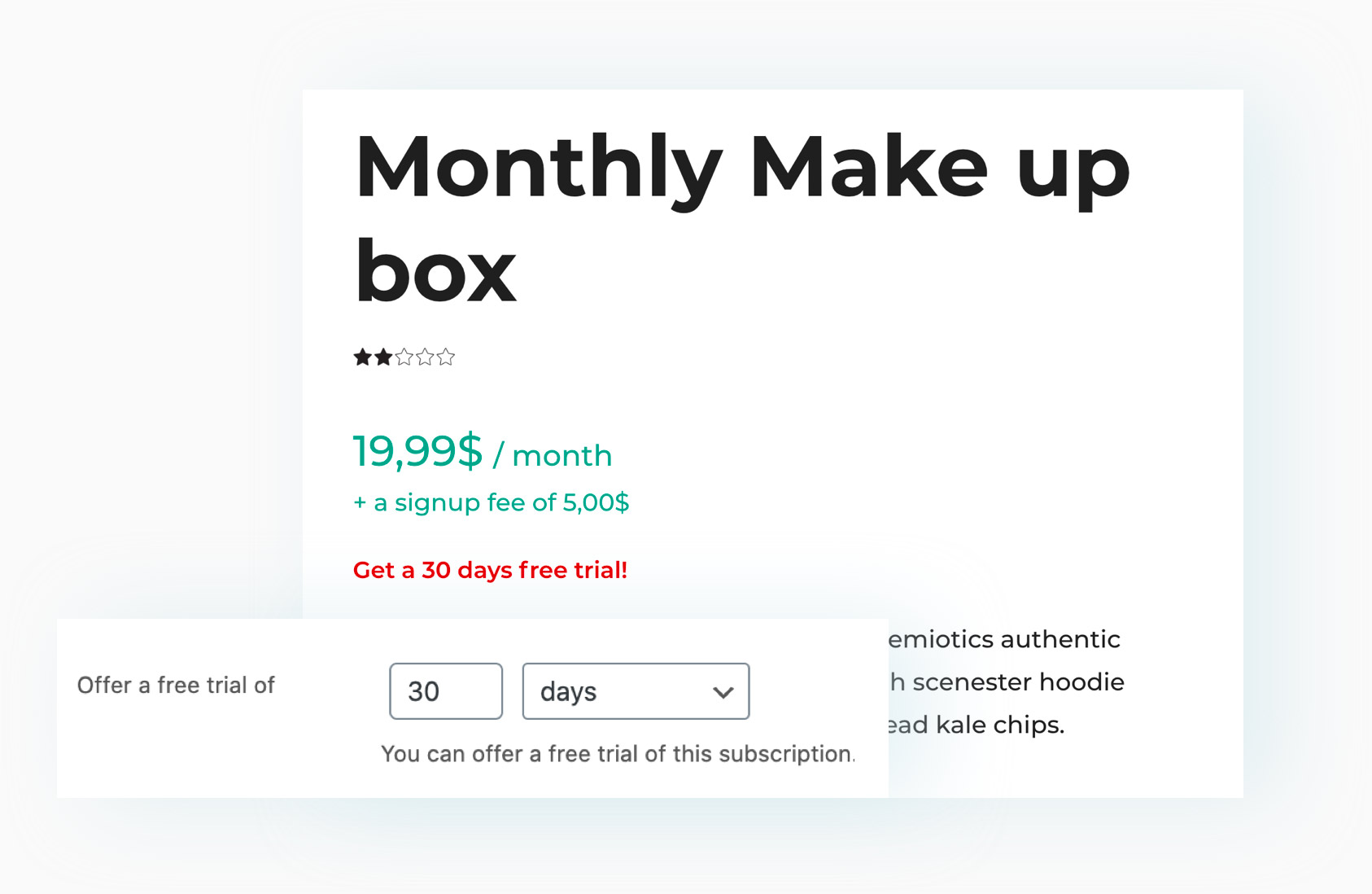Open the days trial period dropdown

click(636, 691)
